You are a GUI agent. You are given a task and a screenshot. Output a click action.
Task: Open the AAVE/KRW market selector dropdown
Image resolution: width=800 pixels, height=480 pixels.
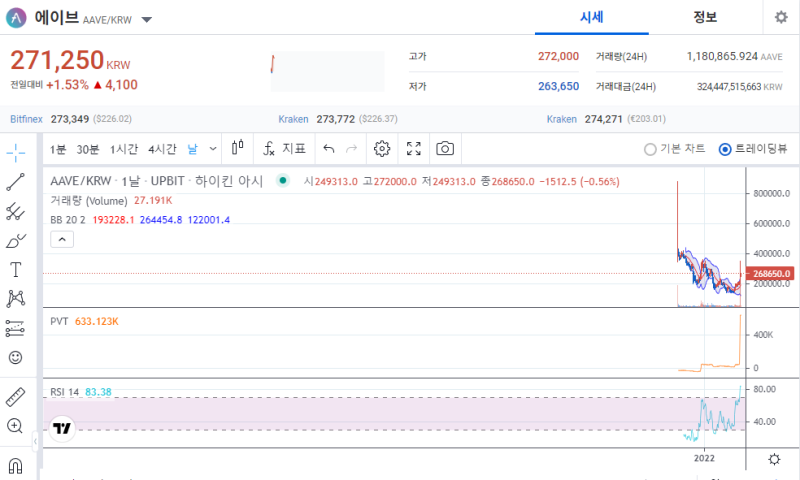tap(147, 20)
